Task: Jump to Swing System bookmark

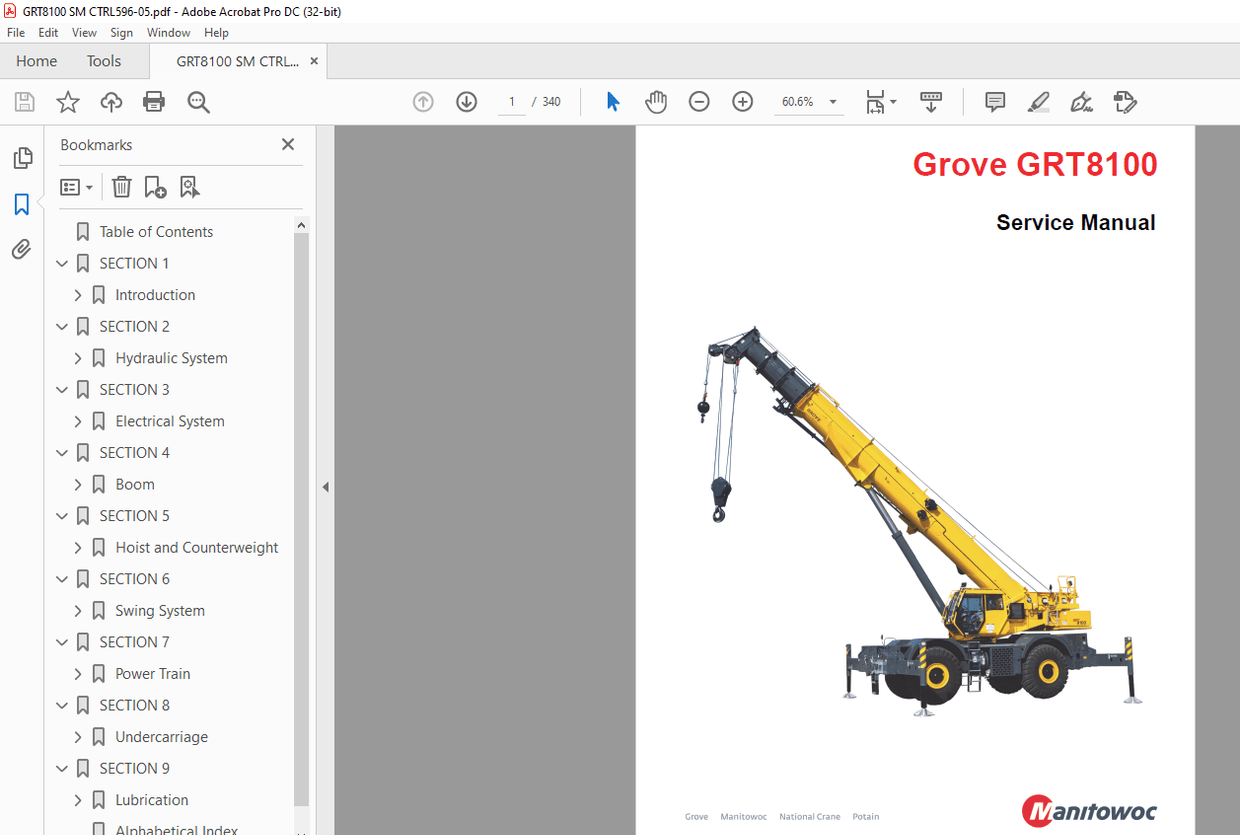Action: [160, 611]
